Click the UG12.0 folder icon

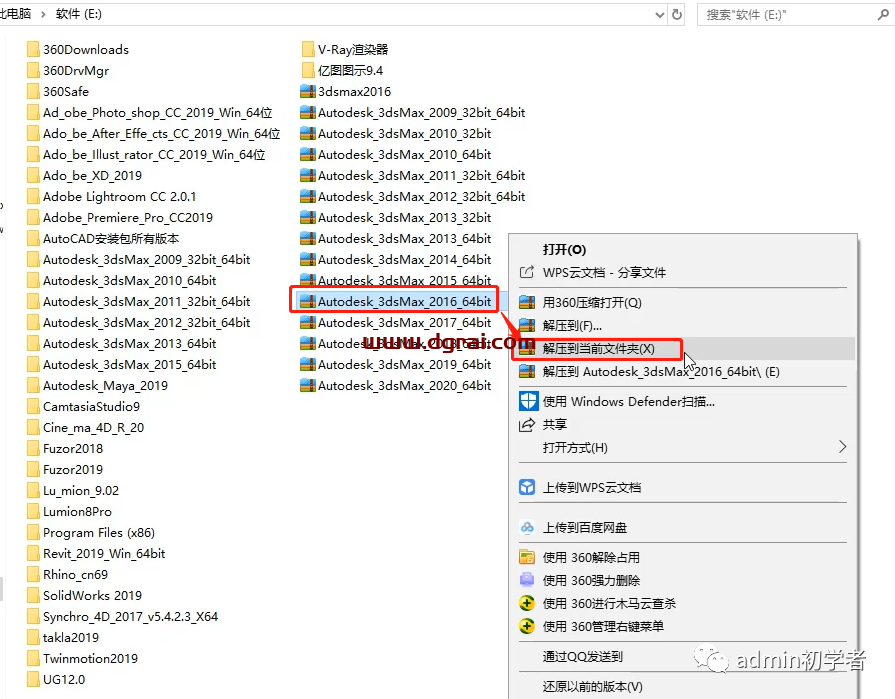point(33,680)
